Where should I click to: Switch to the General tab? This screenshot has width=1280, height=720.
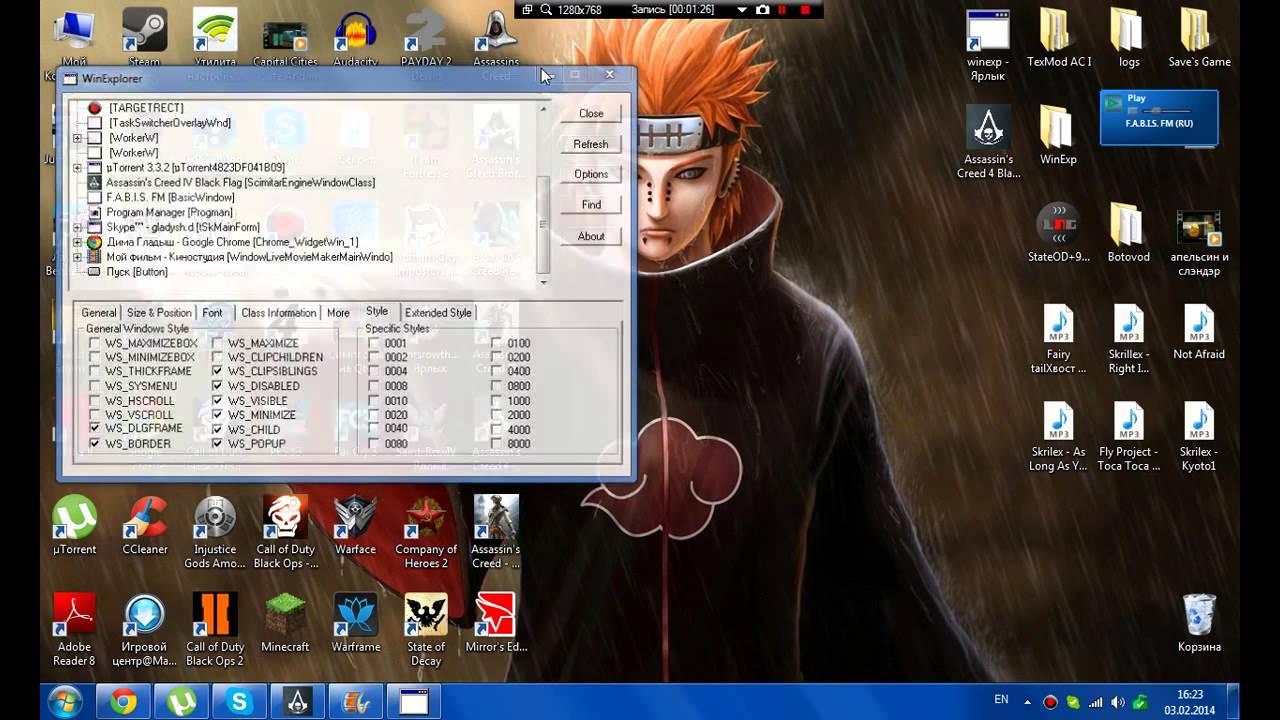coord(99,313)
